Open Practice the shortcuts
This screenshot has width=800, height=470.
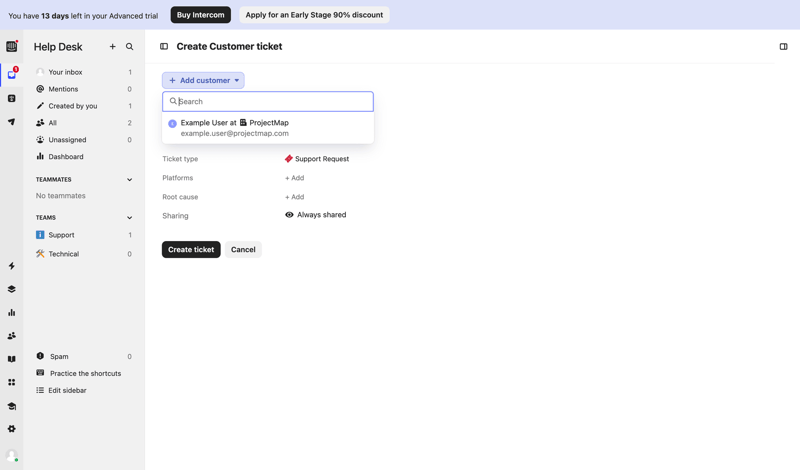84,373
